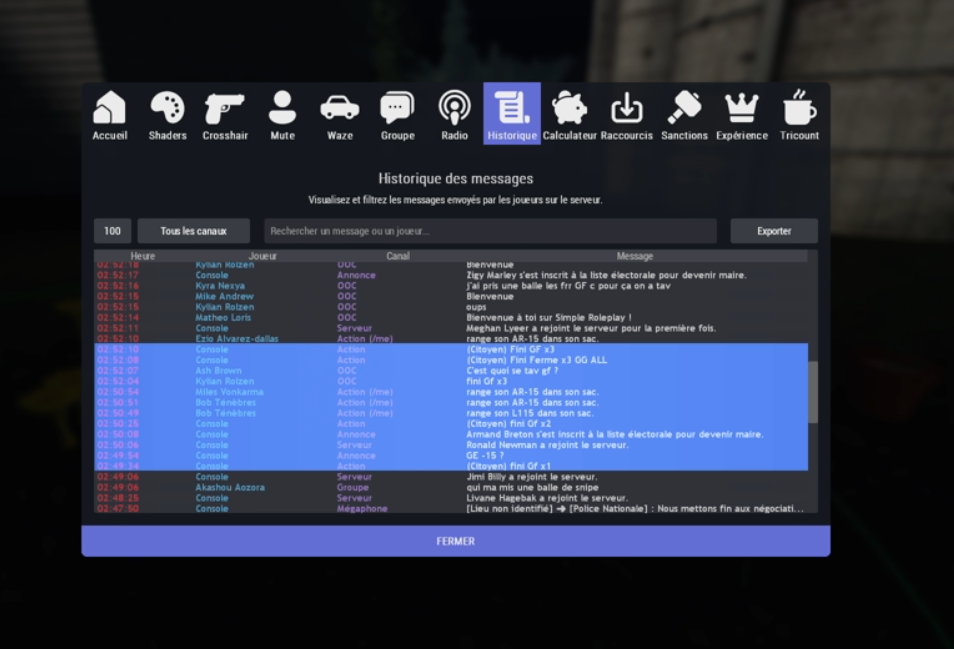954x649 pixels.
Task: Click the Jimi Billy a rejoint message
Action: 532,477
